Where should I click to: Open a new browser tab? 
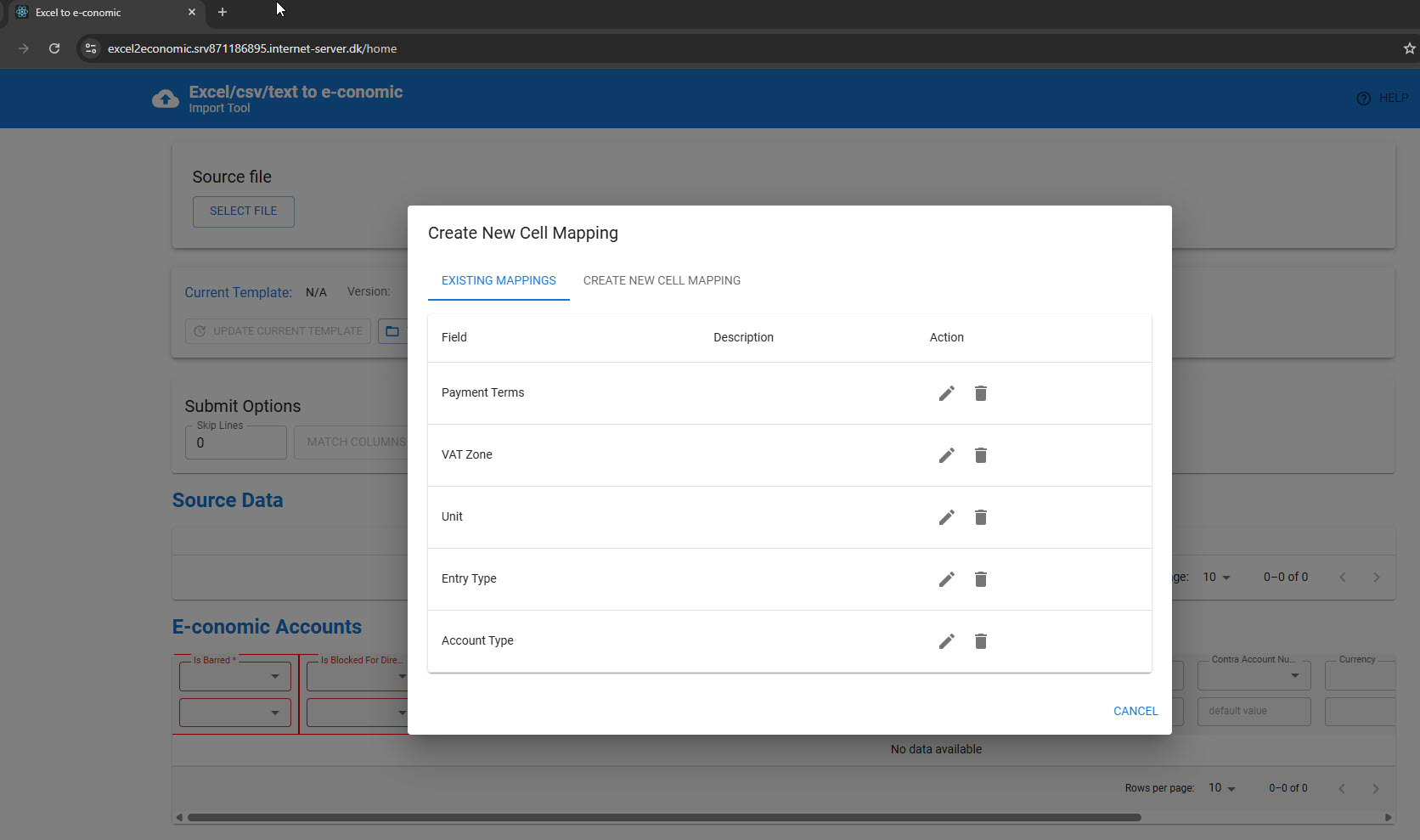pos(223,12)
